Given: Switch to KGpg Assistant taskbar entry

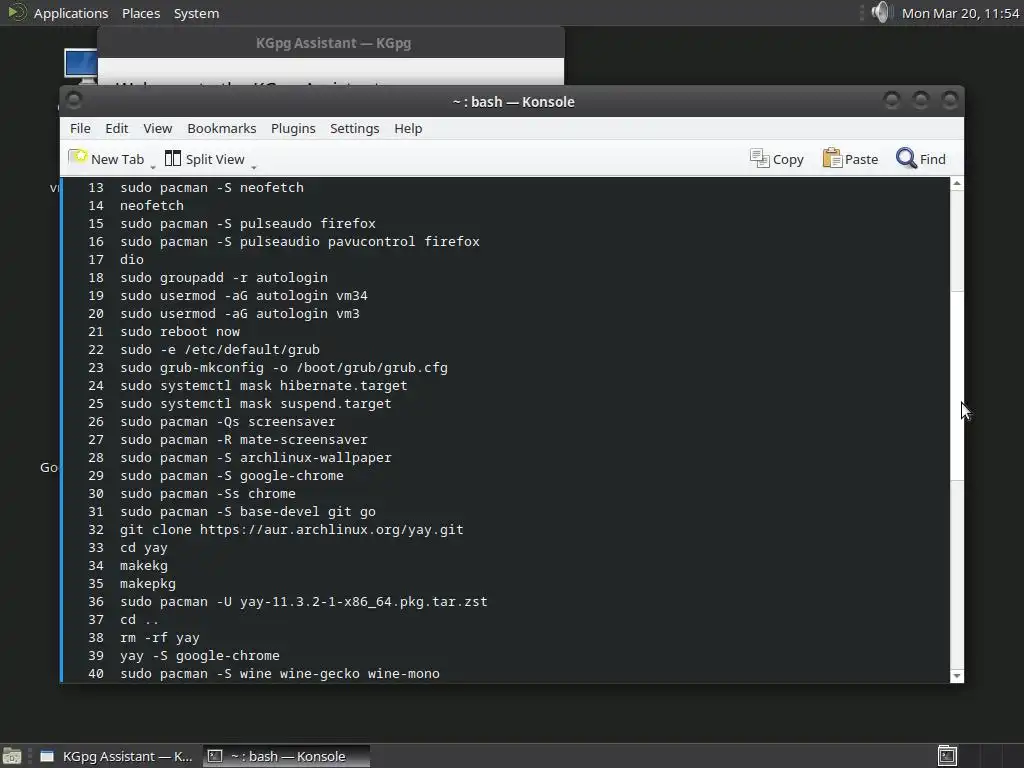Looking at the screenshot, I should [116, 756].
